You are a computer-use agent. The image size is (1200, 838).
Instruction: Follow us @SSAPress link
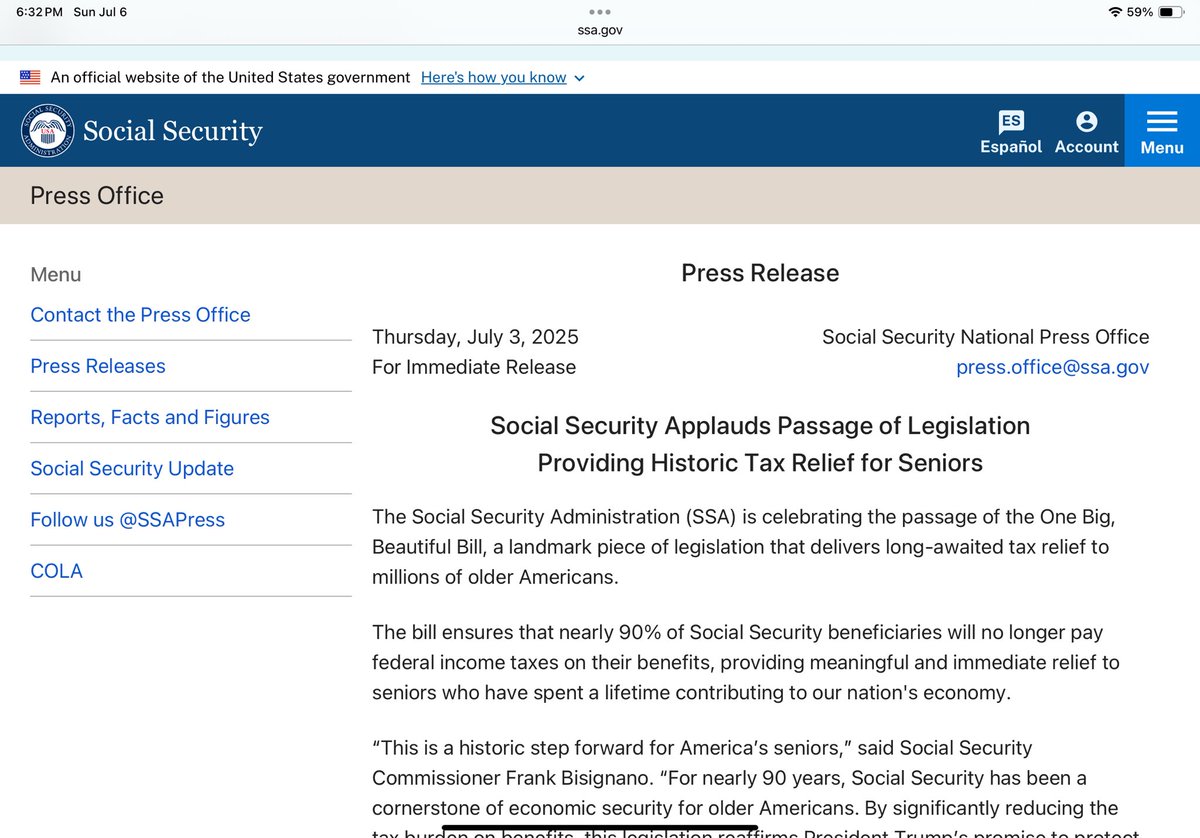128,519
